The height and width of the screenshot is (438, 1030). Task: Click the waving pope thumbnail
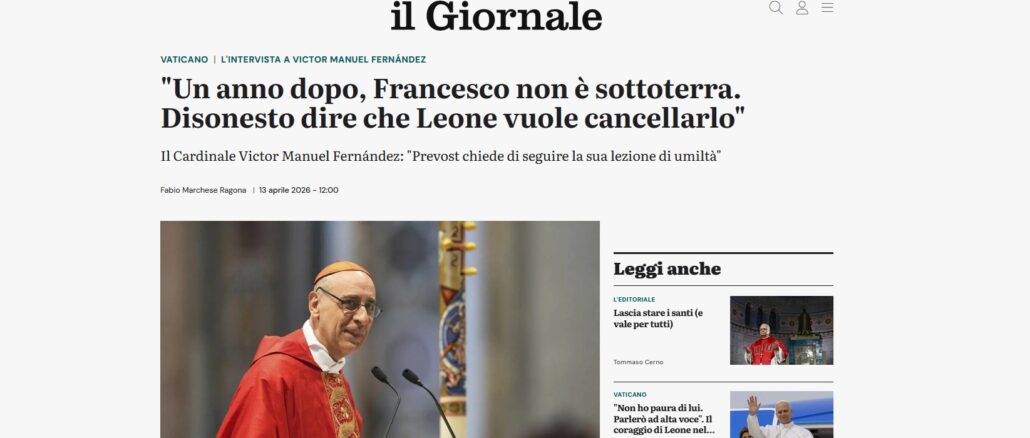point(782,415)
